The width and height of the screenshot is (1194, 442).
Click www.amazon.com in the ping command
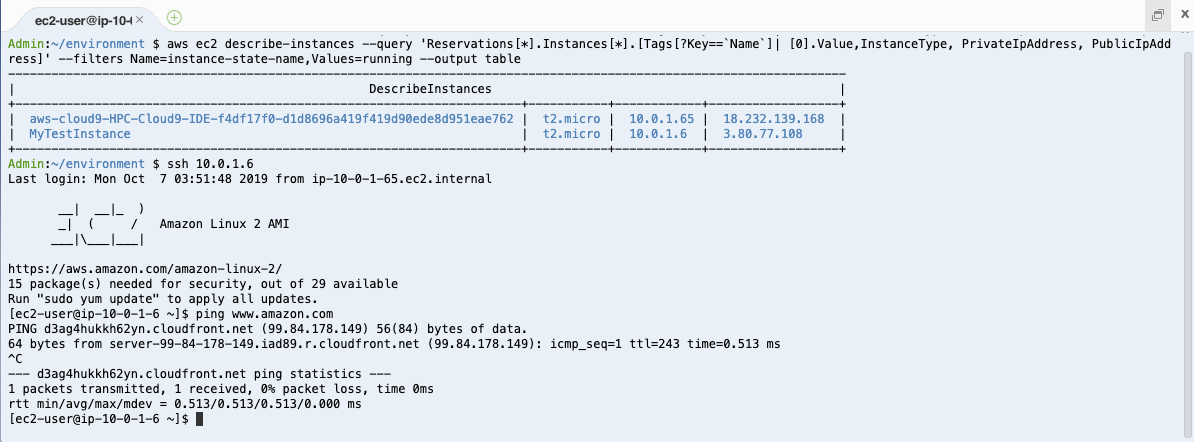point(283,314)
